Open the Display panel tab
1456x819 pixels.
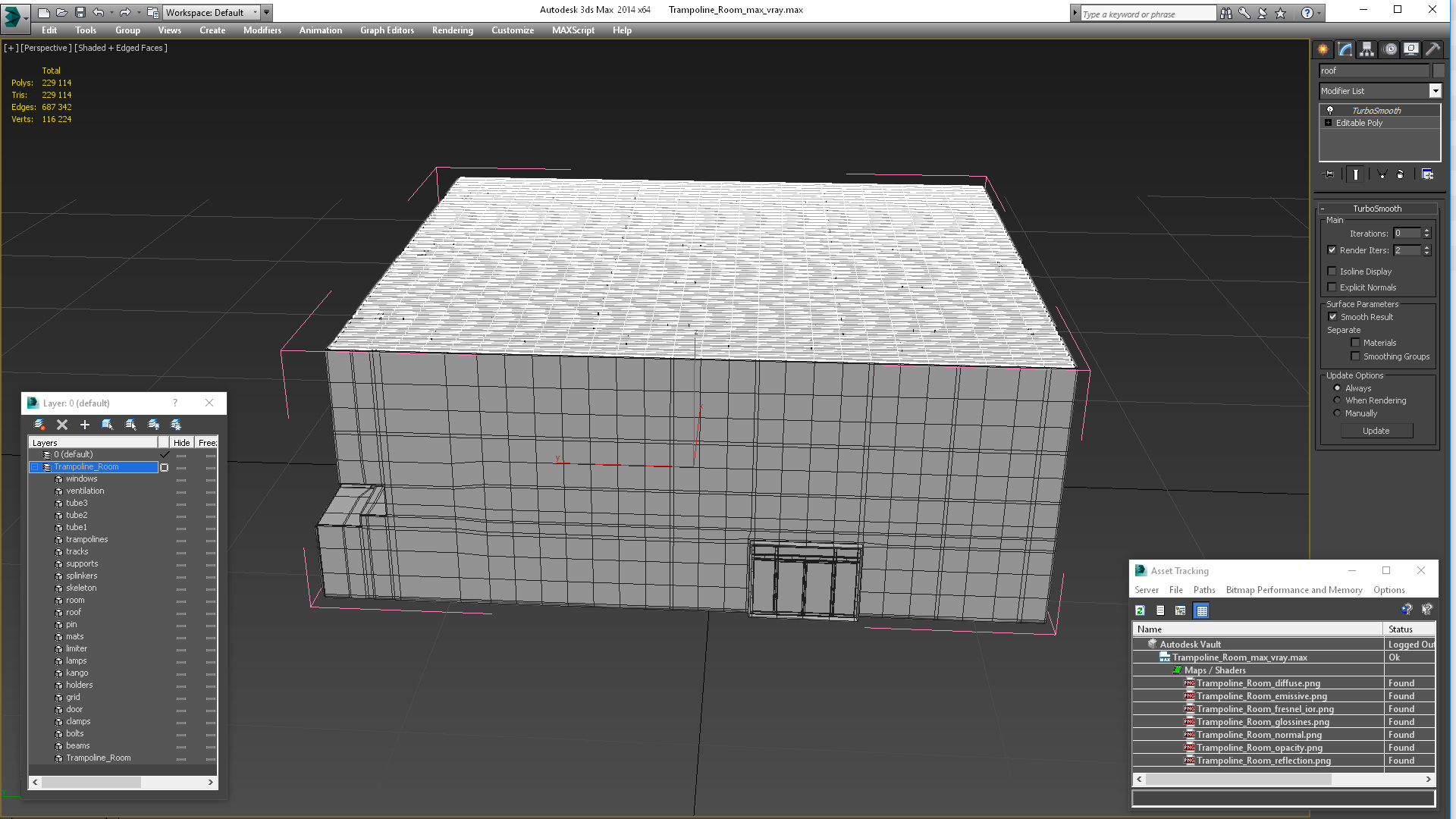[1411, 49]
